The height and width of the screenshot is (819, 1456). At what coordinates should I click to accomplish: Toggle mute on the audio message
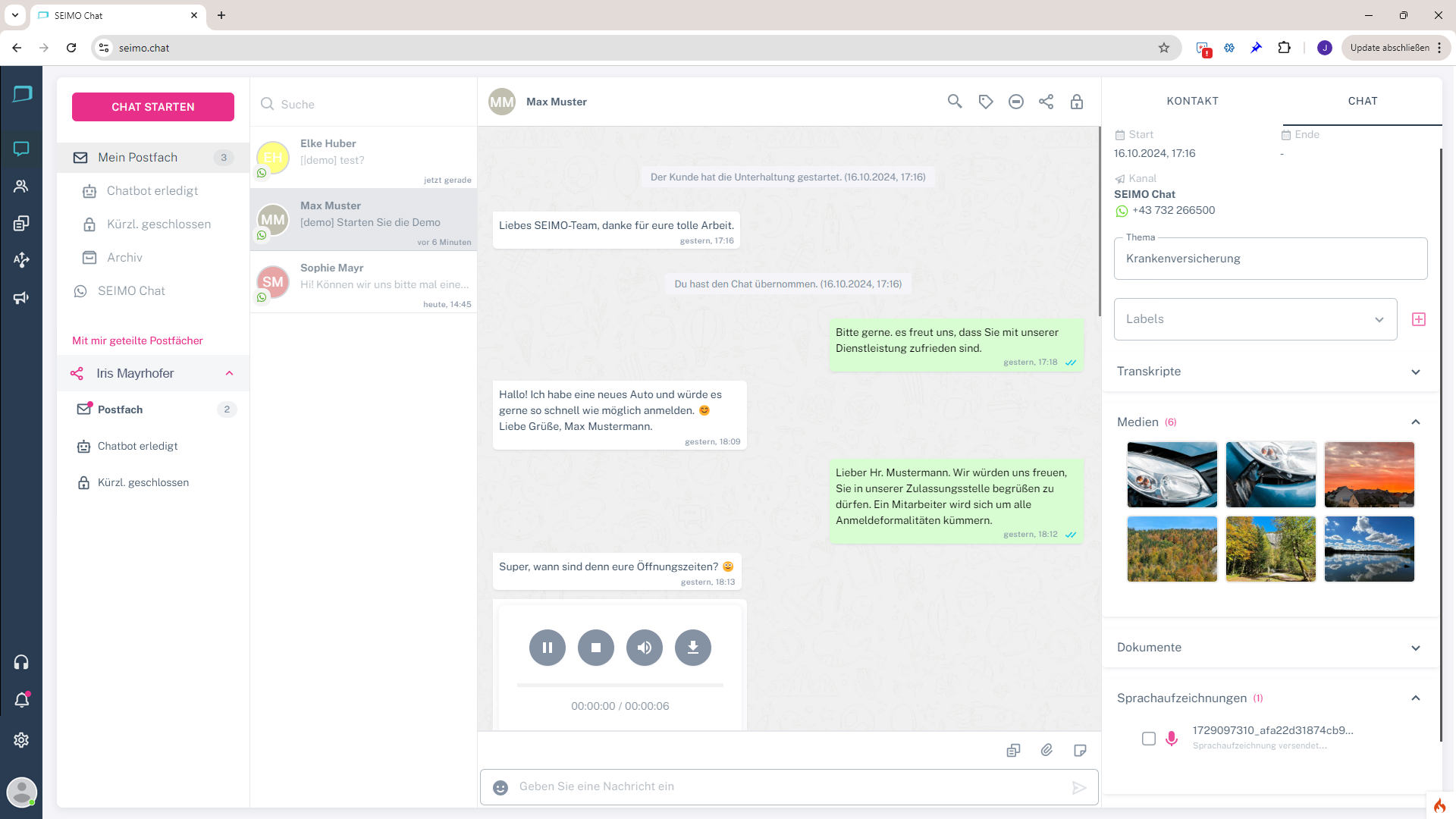coord(645,648)
